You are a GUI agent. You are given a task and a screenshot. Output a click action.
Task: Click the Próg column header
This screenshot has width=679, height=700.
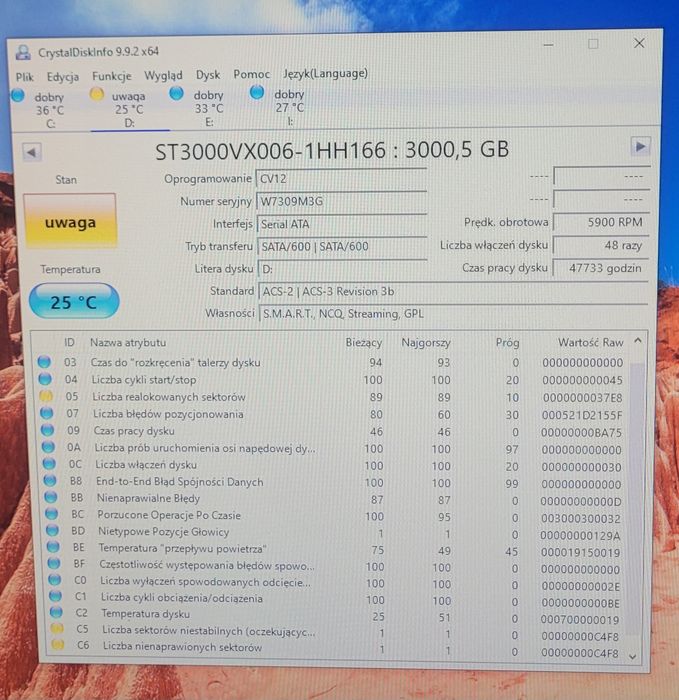tap(508, 342)
